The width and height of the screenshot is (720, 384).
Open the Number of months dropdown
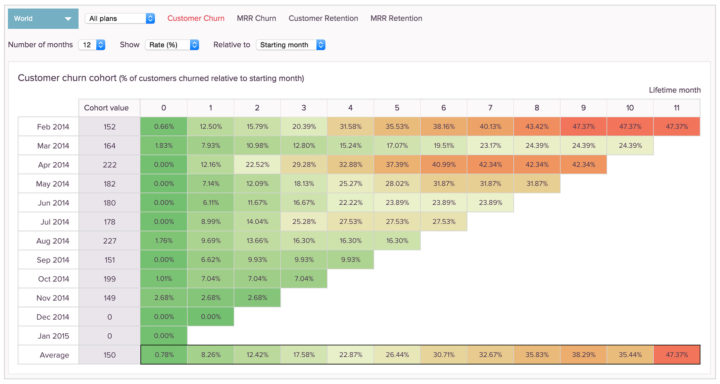pos(92,45)
